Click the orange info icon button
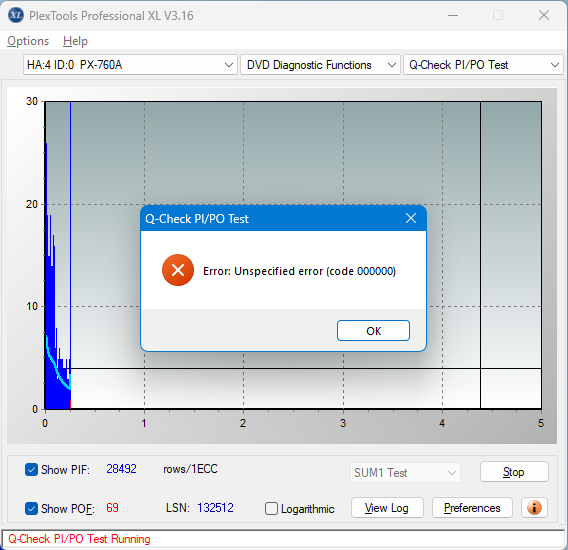568x550 pixels. pyautogui.click(x=534, y=508)
